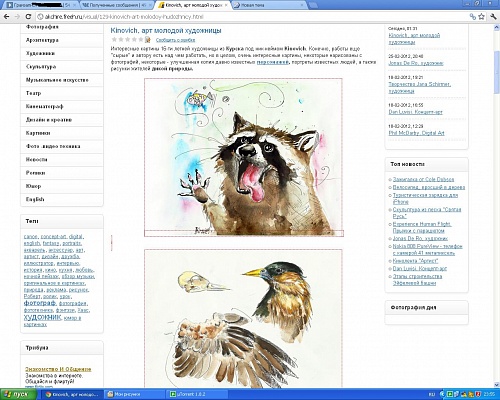Switch to the 'Новая тема' tab
500x400 pixels.
pyautogui.click(x=267, y=5)
